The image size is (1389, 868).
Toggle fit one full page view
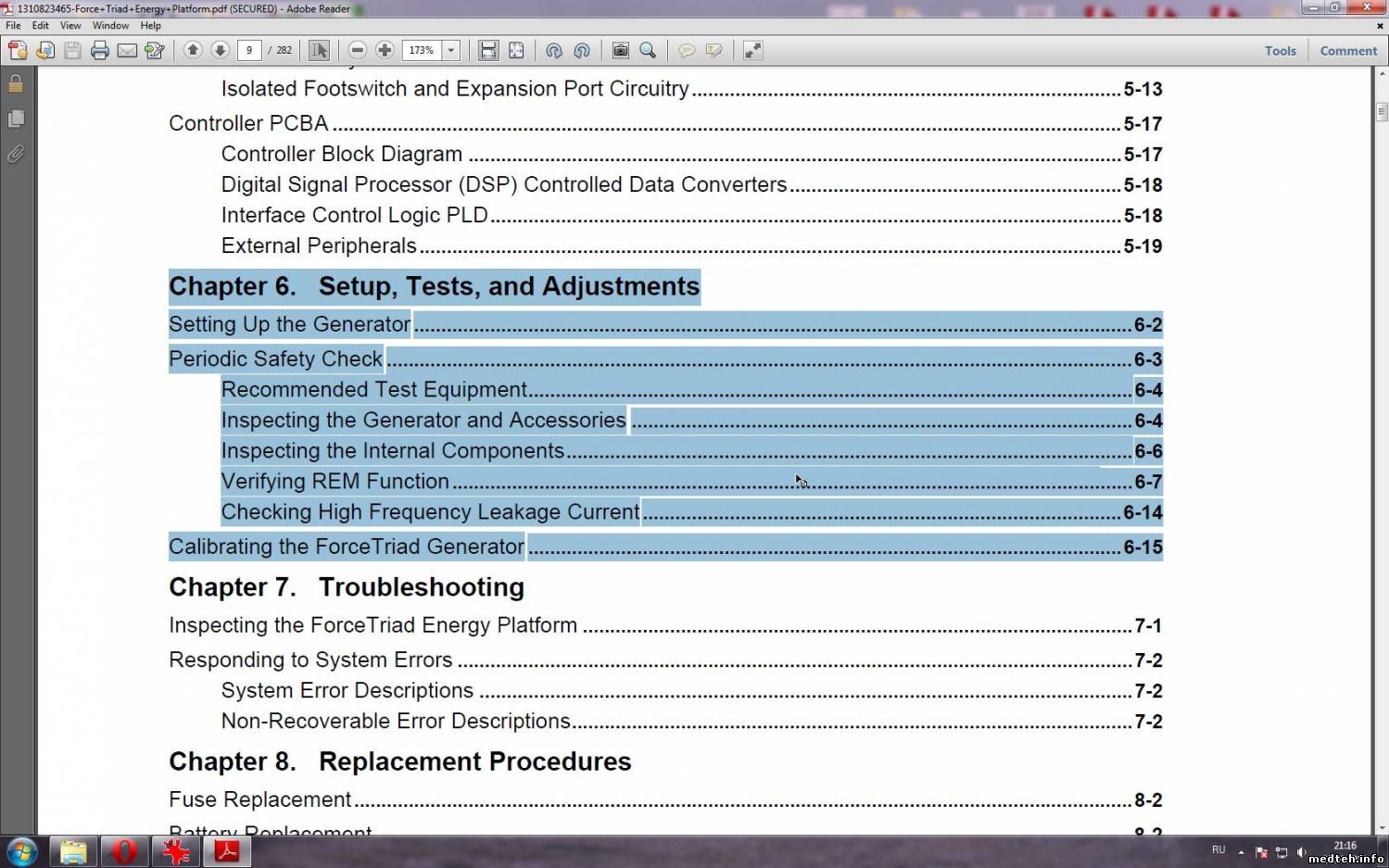pyautogui.click(x=516, y=51)
